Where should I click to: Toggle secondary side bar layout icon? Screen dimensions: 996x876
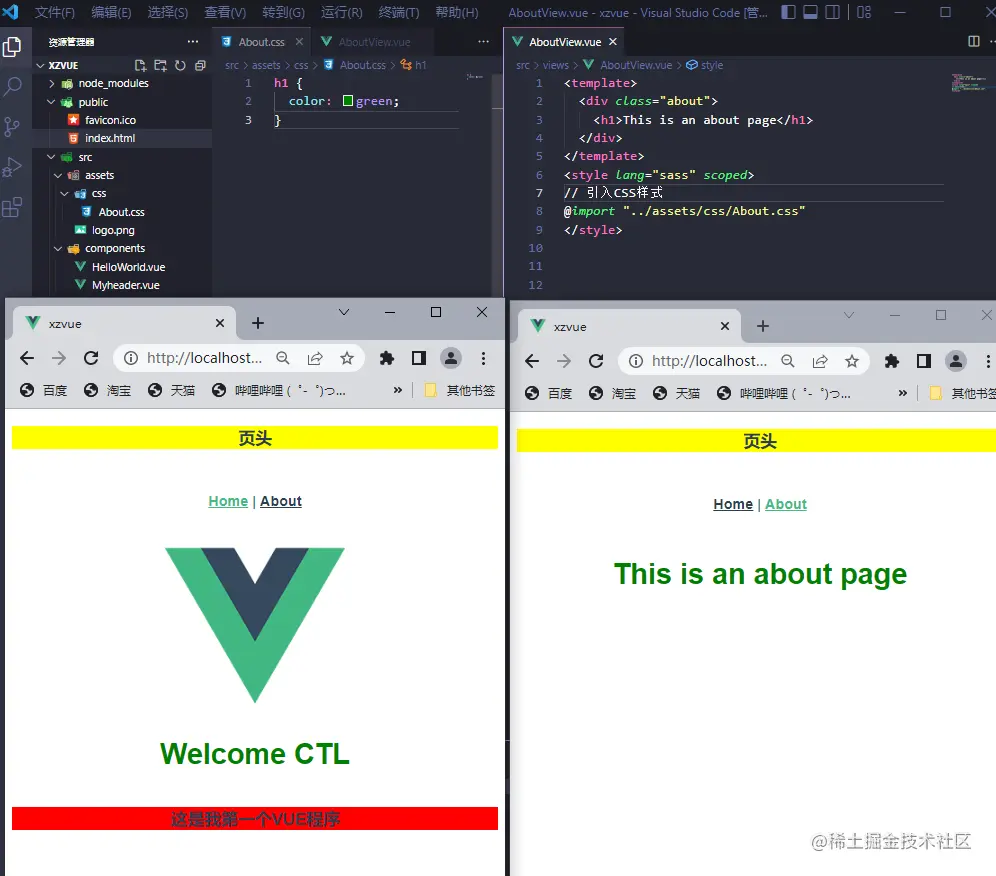(x=833, y=12)
